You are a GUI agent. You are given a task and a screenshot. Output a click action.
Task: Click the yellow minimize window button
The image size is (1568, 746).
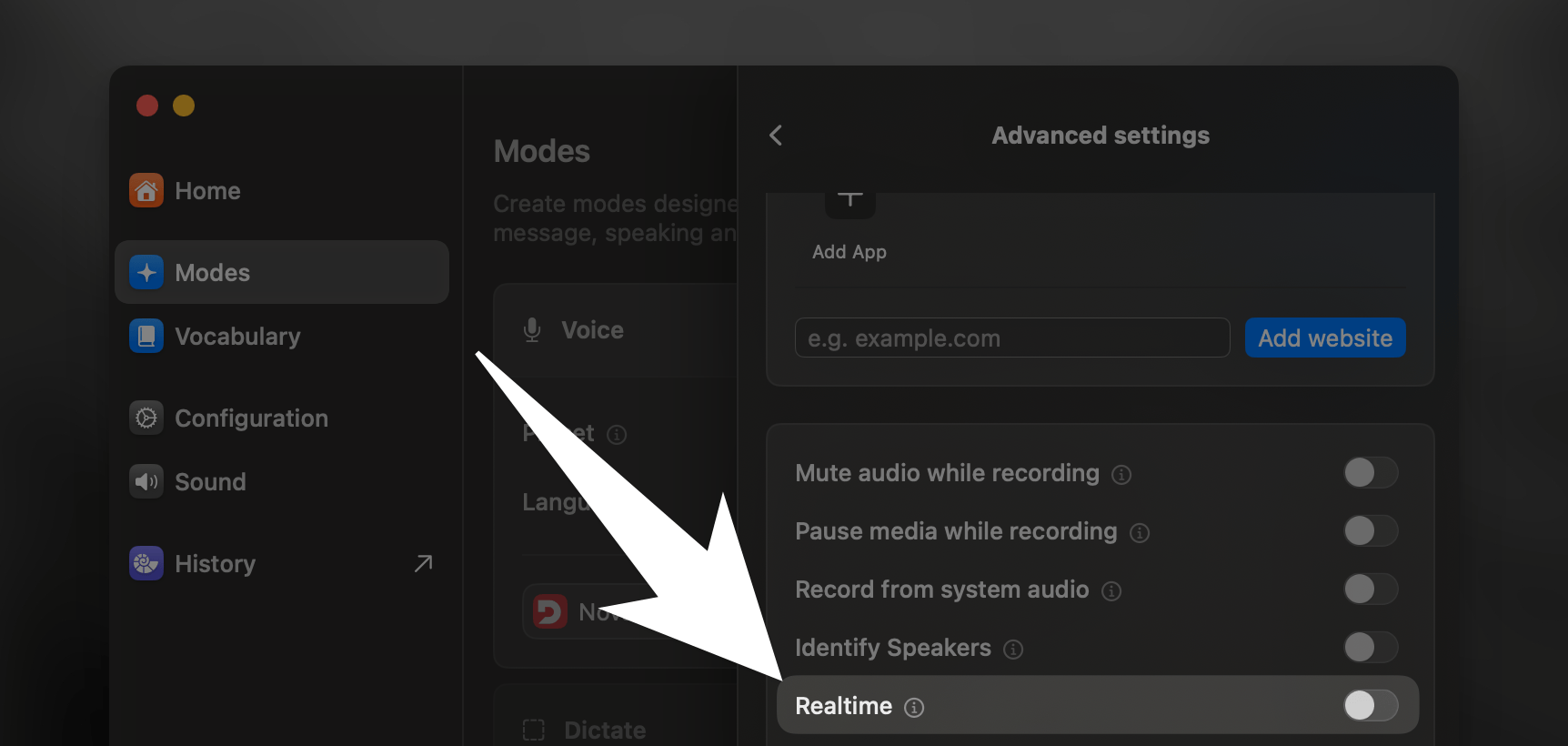184,106
